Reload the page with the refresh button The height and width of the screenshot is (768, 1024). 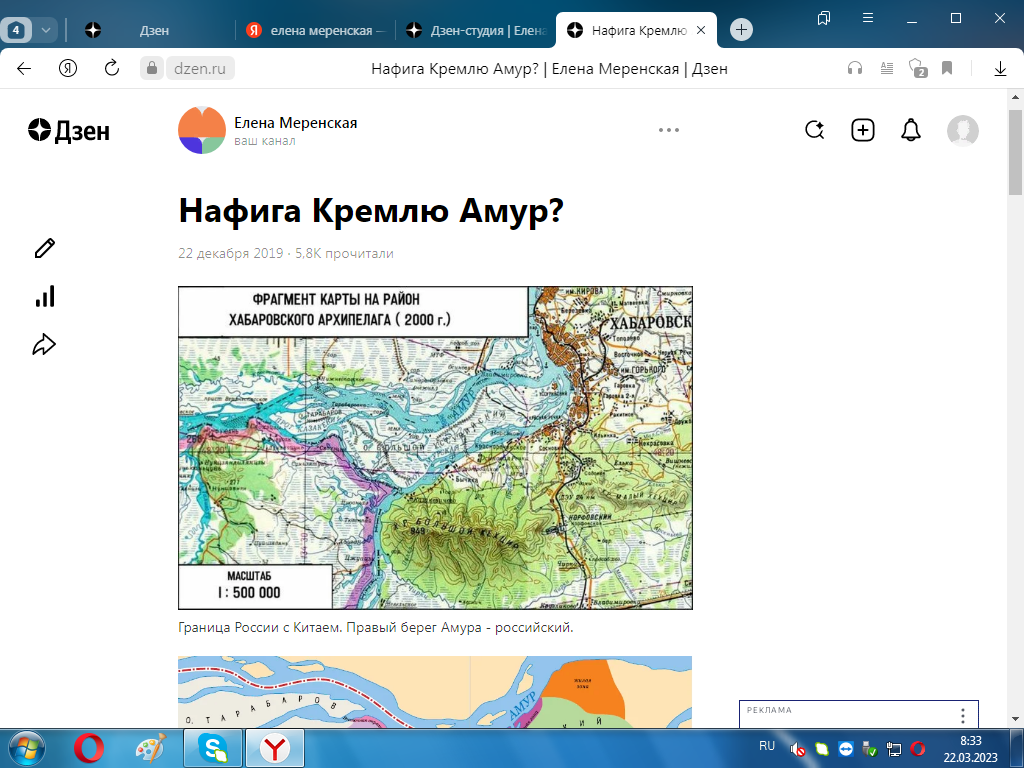110,68
